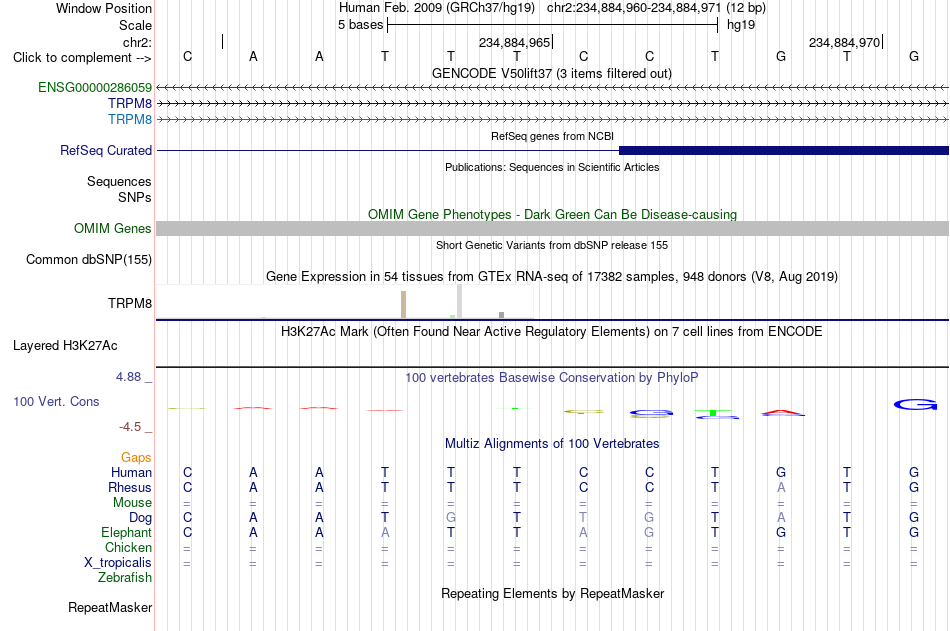Click the large blue G conservation logo
Image resolution: width=950 pixels, height=631 pixels.
[915, 404]
